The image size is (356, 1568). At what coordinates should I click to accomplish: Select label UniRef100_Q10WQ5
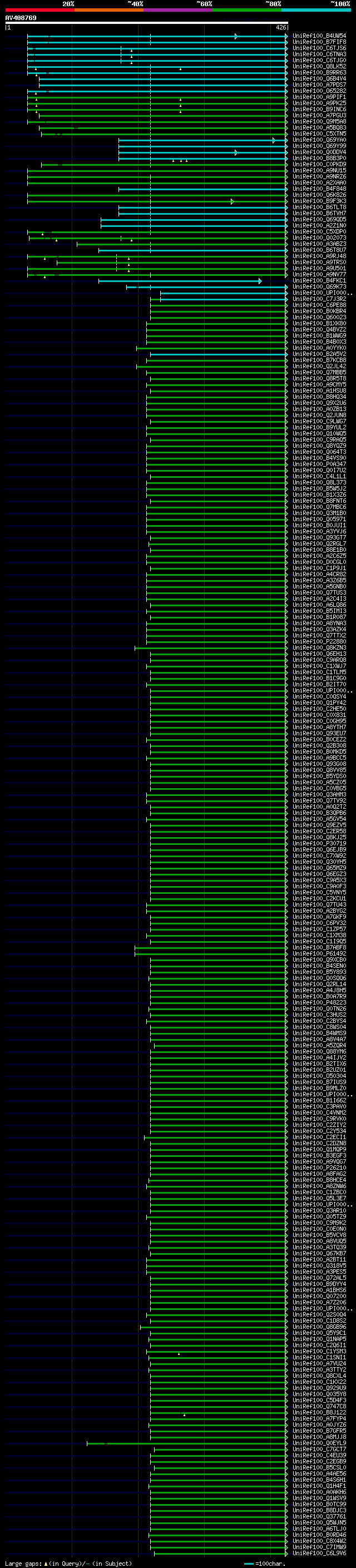319,433
